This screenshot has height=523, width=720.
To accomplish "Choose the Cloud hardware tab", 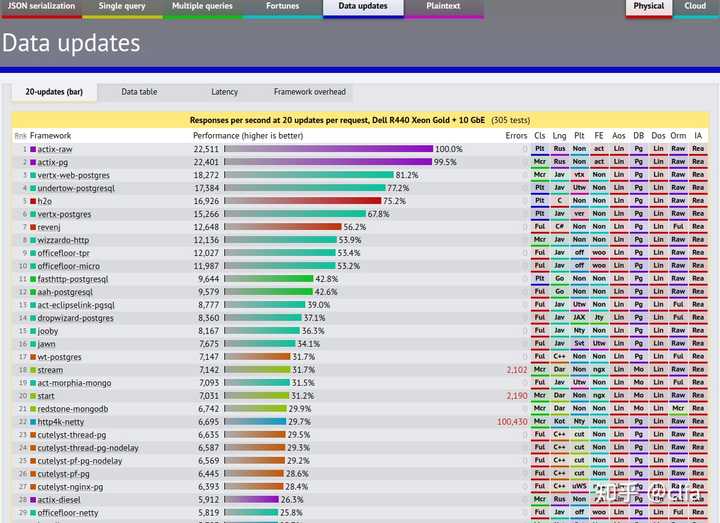I will coord(695,8).
